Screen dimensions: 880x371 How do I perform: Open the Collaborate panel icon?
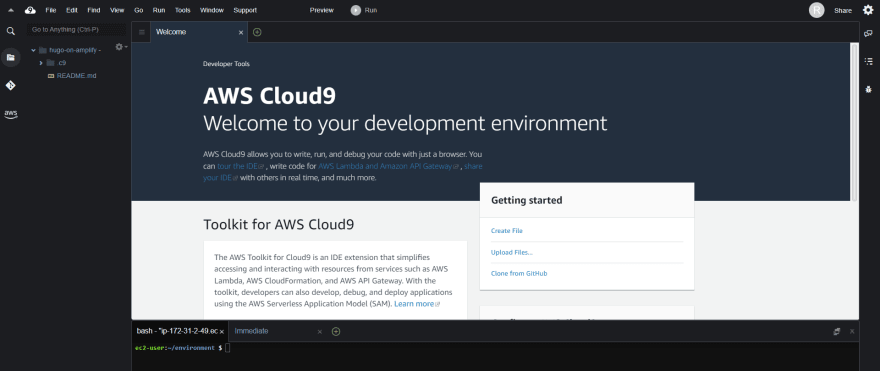pos(868,34)
